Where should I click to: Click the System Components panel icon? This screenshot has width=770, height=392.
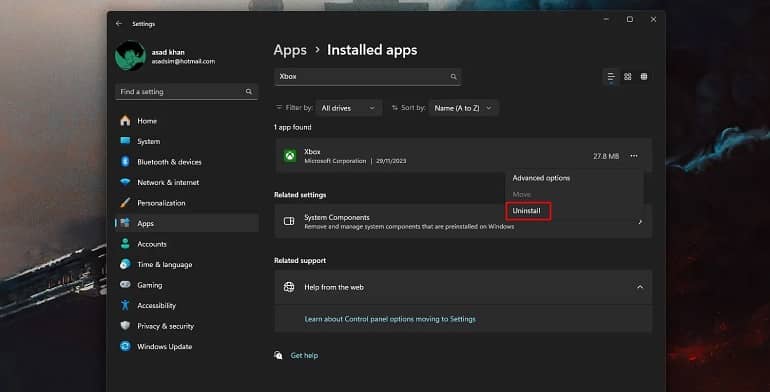click(x=289, y=222)
